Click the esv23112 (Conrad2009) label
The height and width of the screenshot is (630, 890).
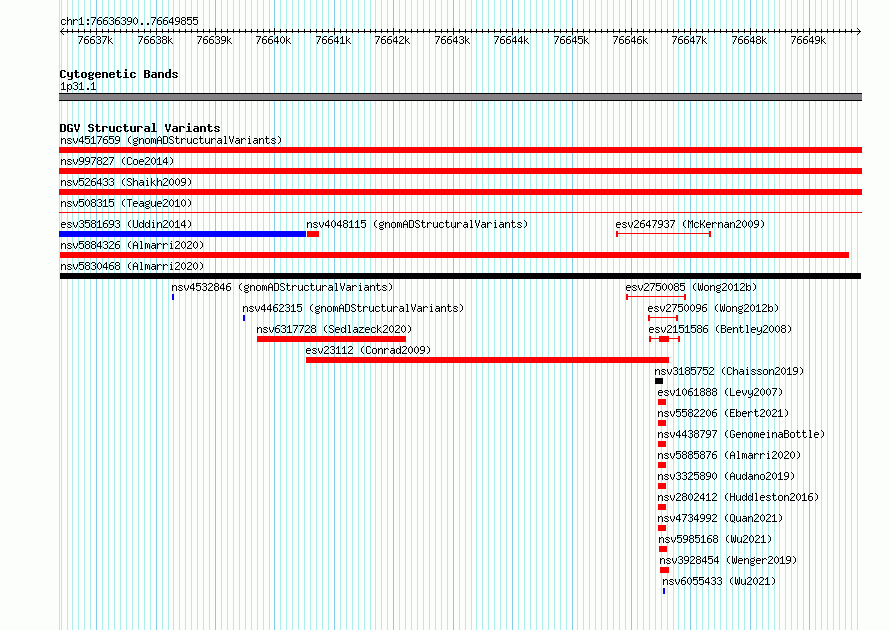click(368, 350)
